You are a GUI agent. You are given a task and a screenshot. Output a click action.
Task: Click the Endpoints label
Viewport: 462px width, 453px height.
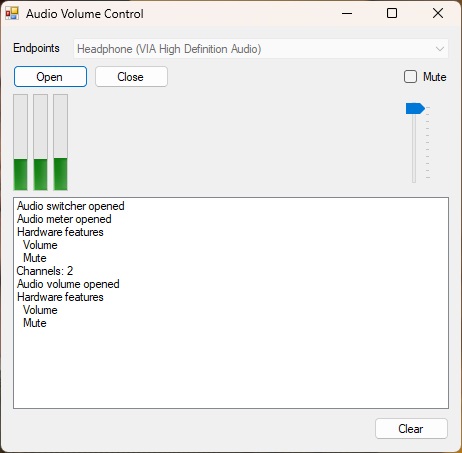pos(36,48)
